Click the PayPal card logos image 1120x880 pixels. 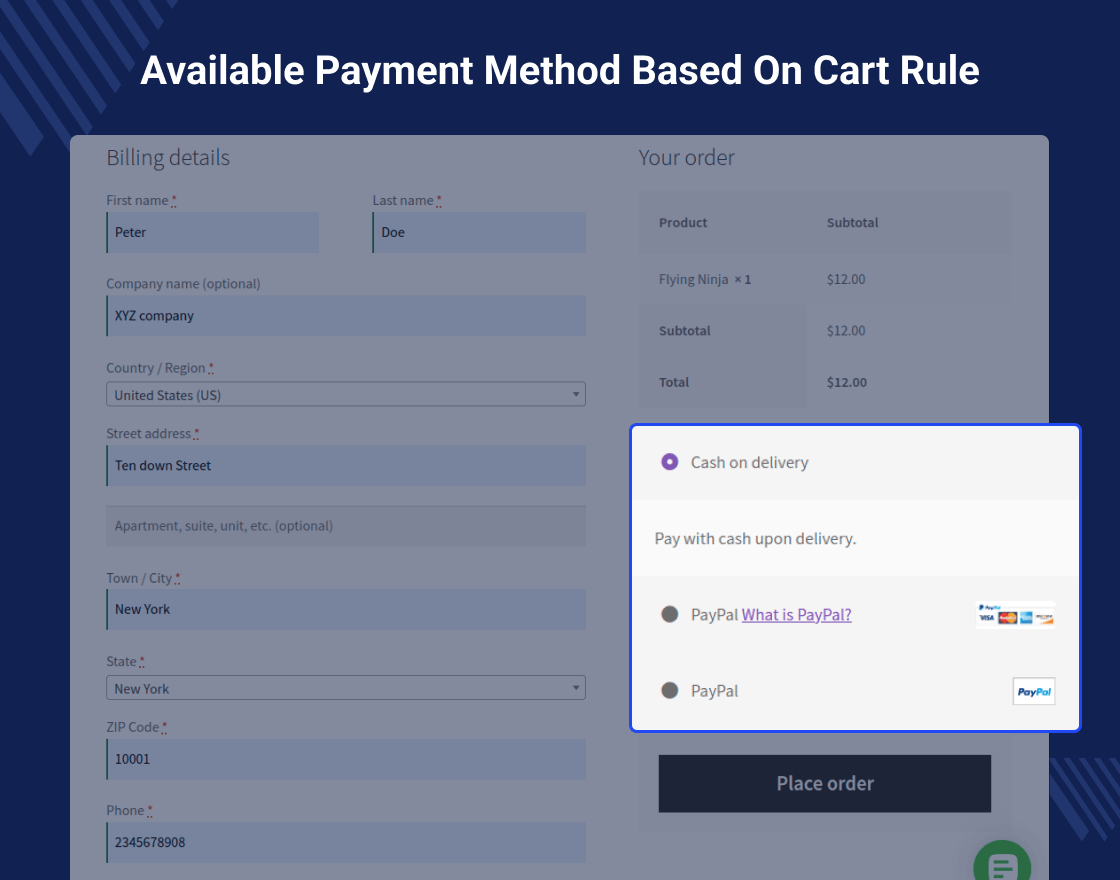coord(1015,615)
